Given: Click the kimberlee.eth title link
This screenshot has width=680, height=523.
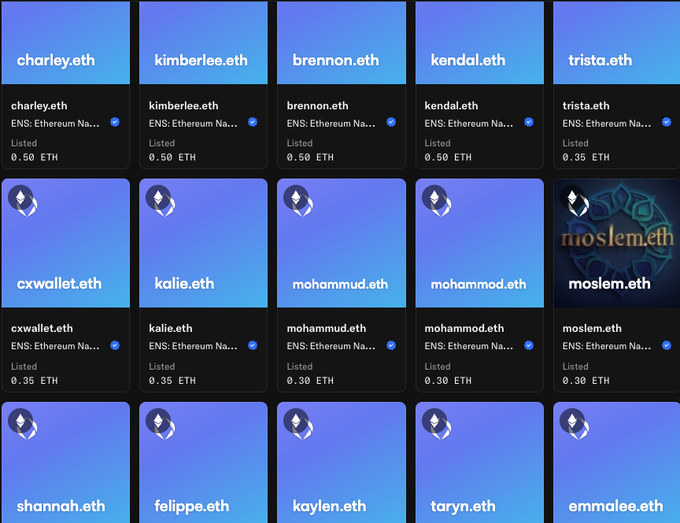Looking at the screenshot, I should pyautogui.click(x=183, y=106).
